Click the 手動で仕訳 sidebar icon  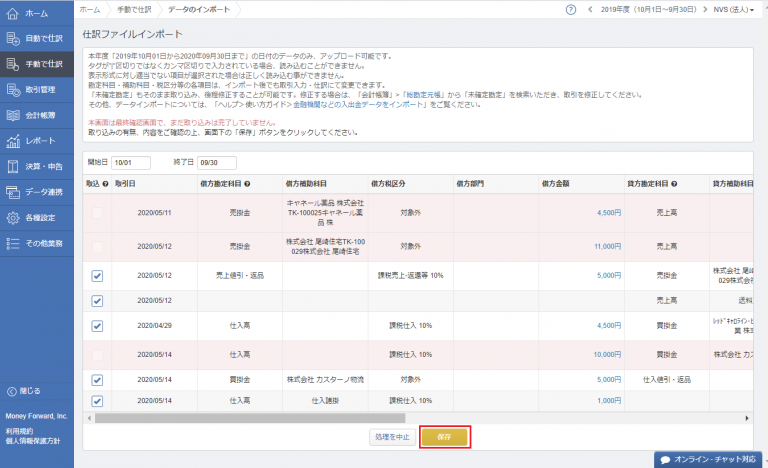(13, 64)
